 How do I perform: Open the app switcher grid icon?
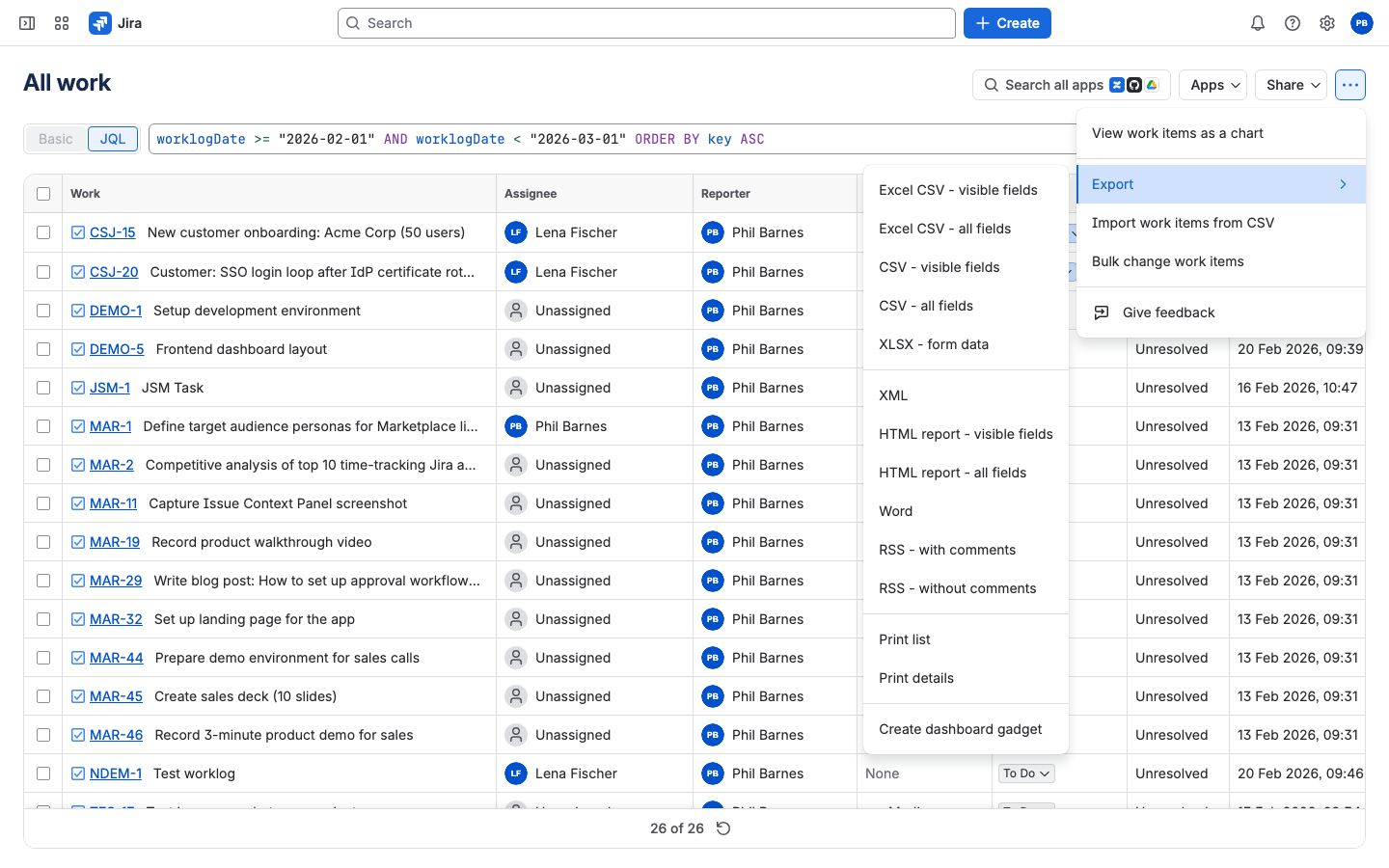(62, 23)
